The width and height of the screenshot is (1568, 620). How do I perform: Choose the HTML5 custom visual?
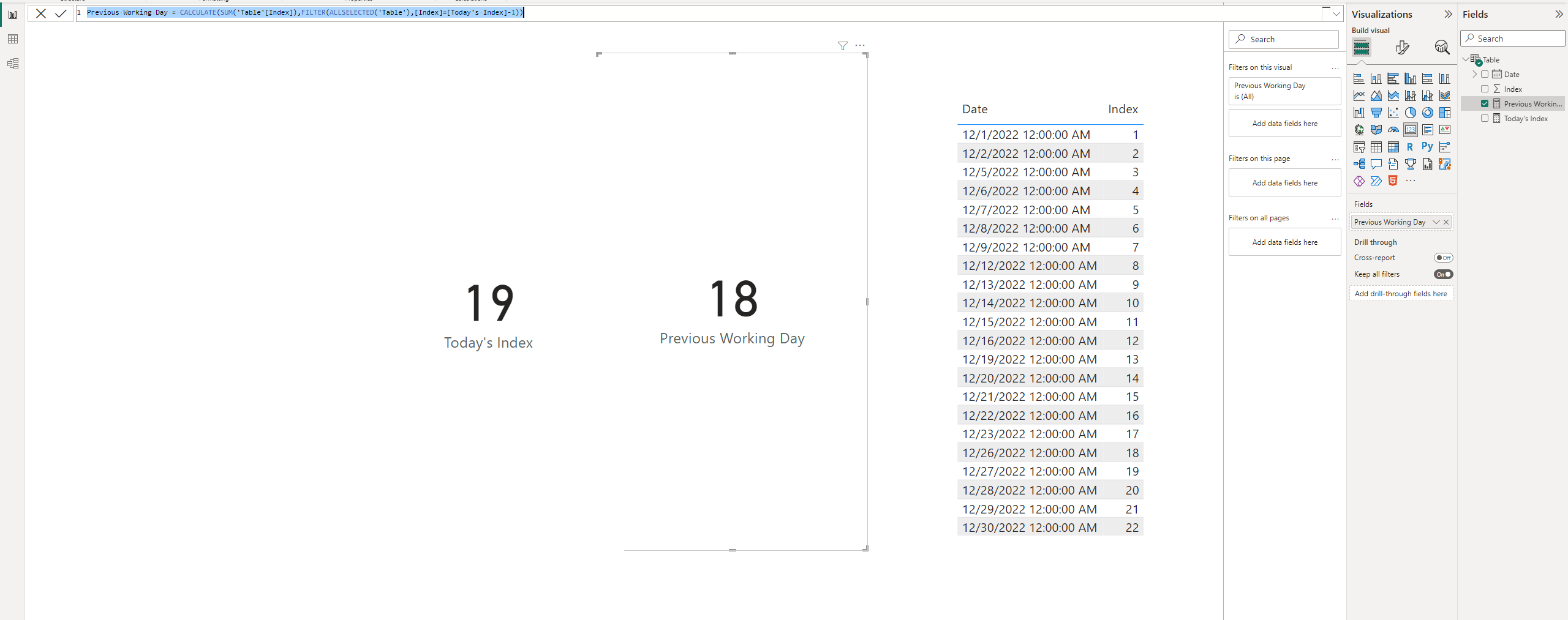click(x=1393, y=181)
